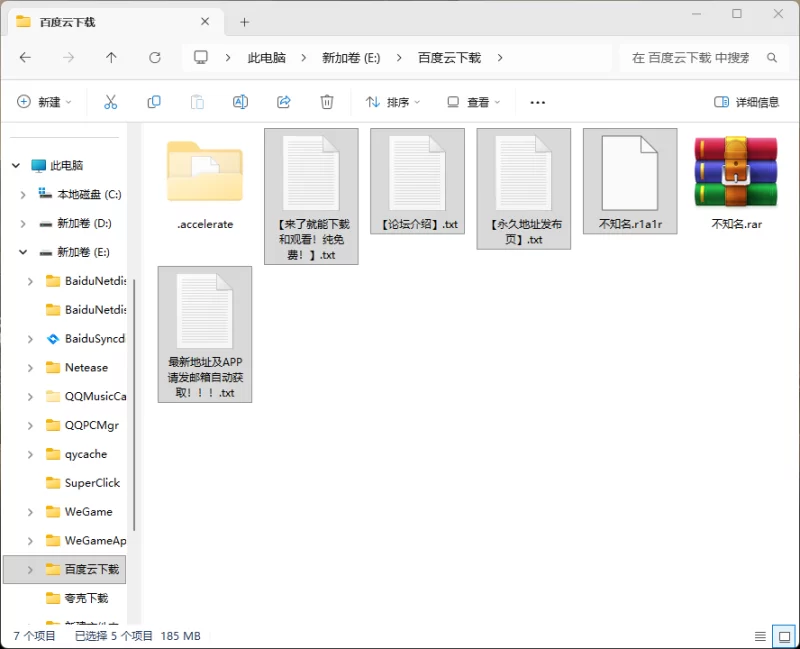Select the 不知名.rar archive file
This screenshot has width=800, height=649.
click(736, 180)
